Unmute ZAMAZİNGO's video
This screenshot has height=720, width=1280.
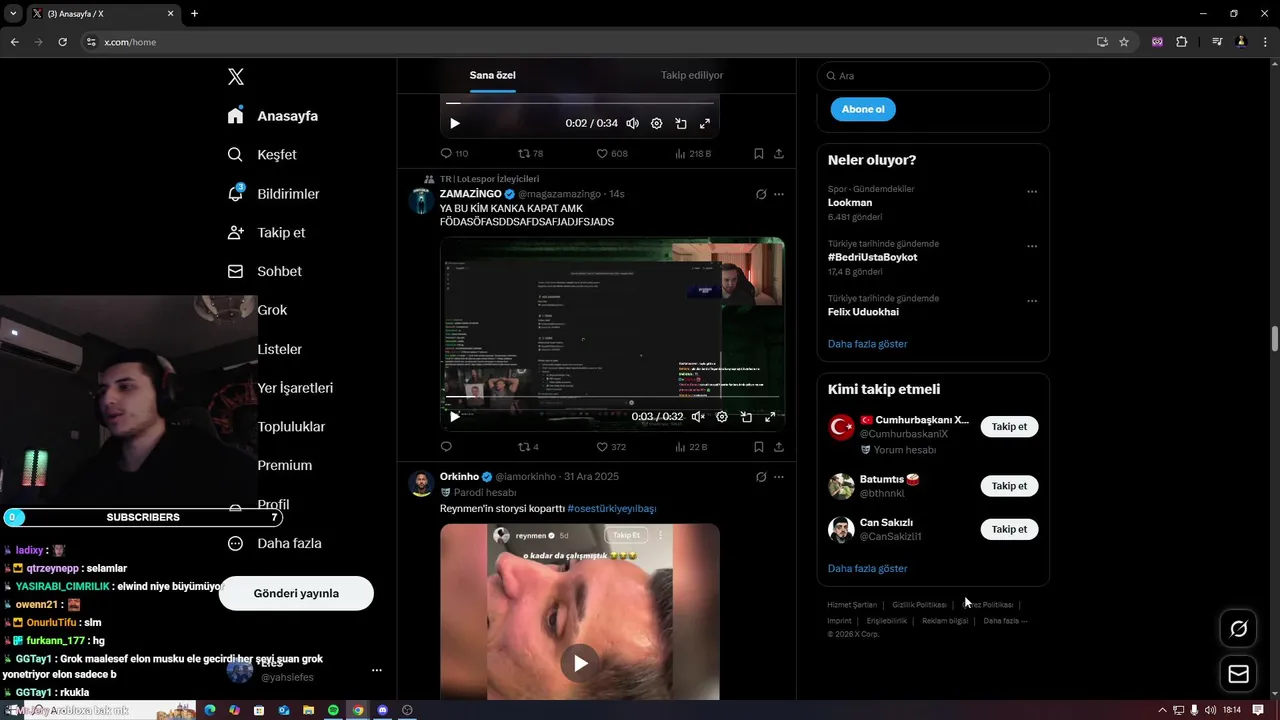tap(698, 416)
